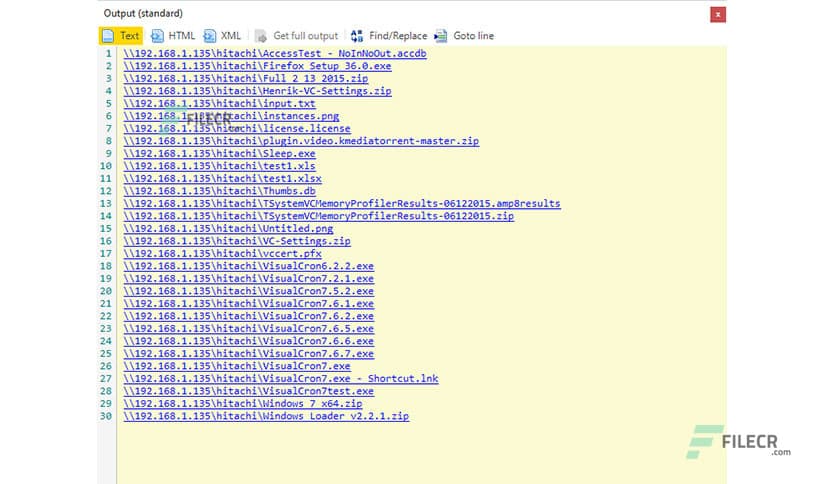836x484 pixels.
Task: Open the AccessTest - NoInNoOut.accdb link
Action: pos(275,53)
